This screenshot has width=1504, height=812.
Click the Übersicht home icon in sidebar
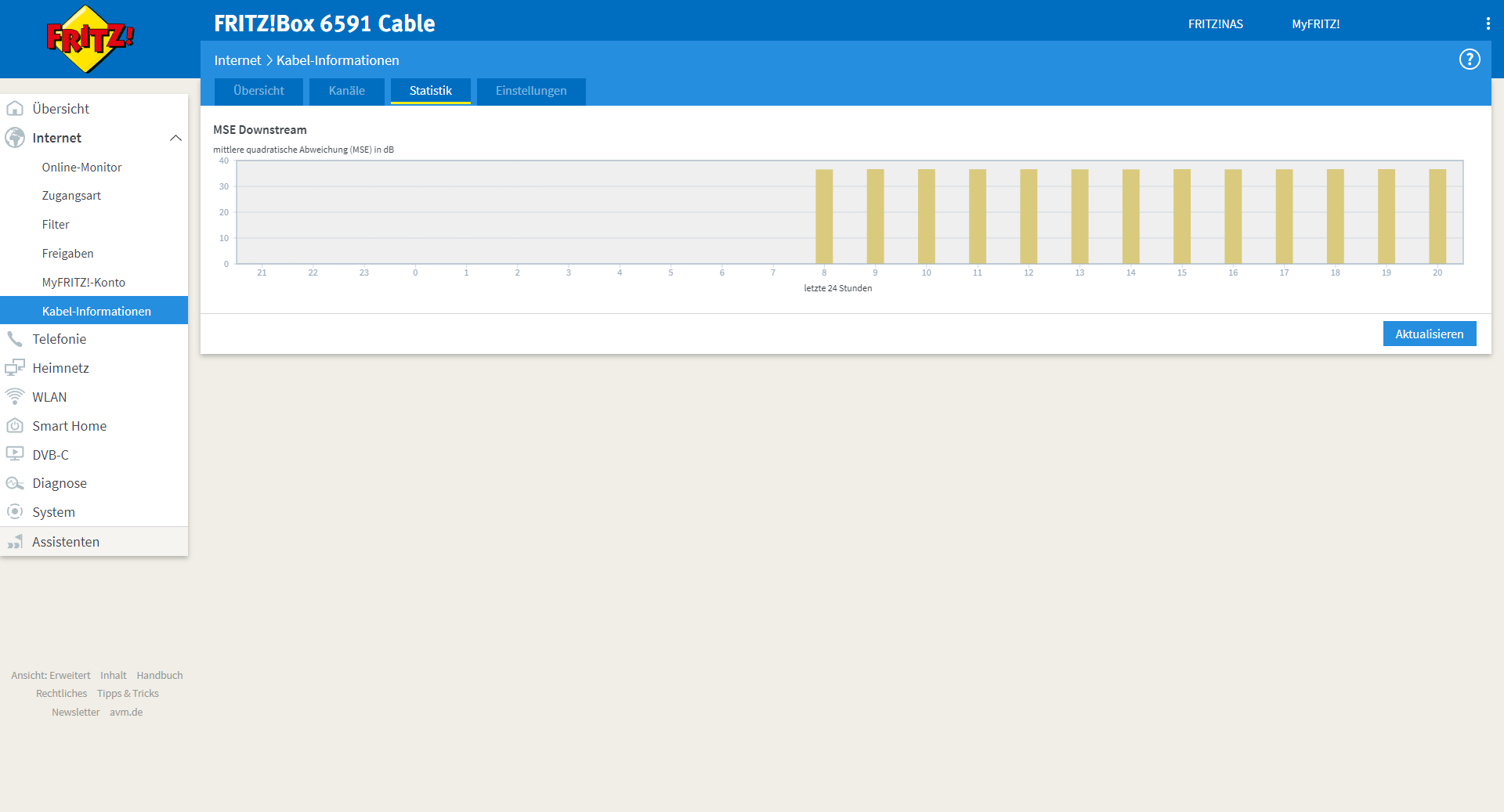[15, 108]
